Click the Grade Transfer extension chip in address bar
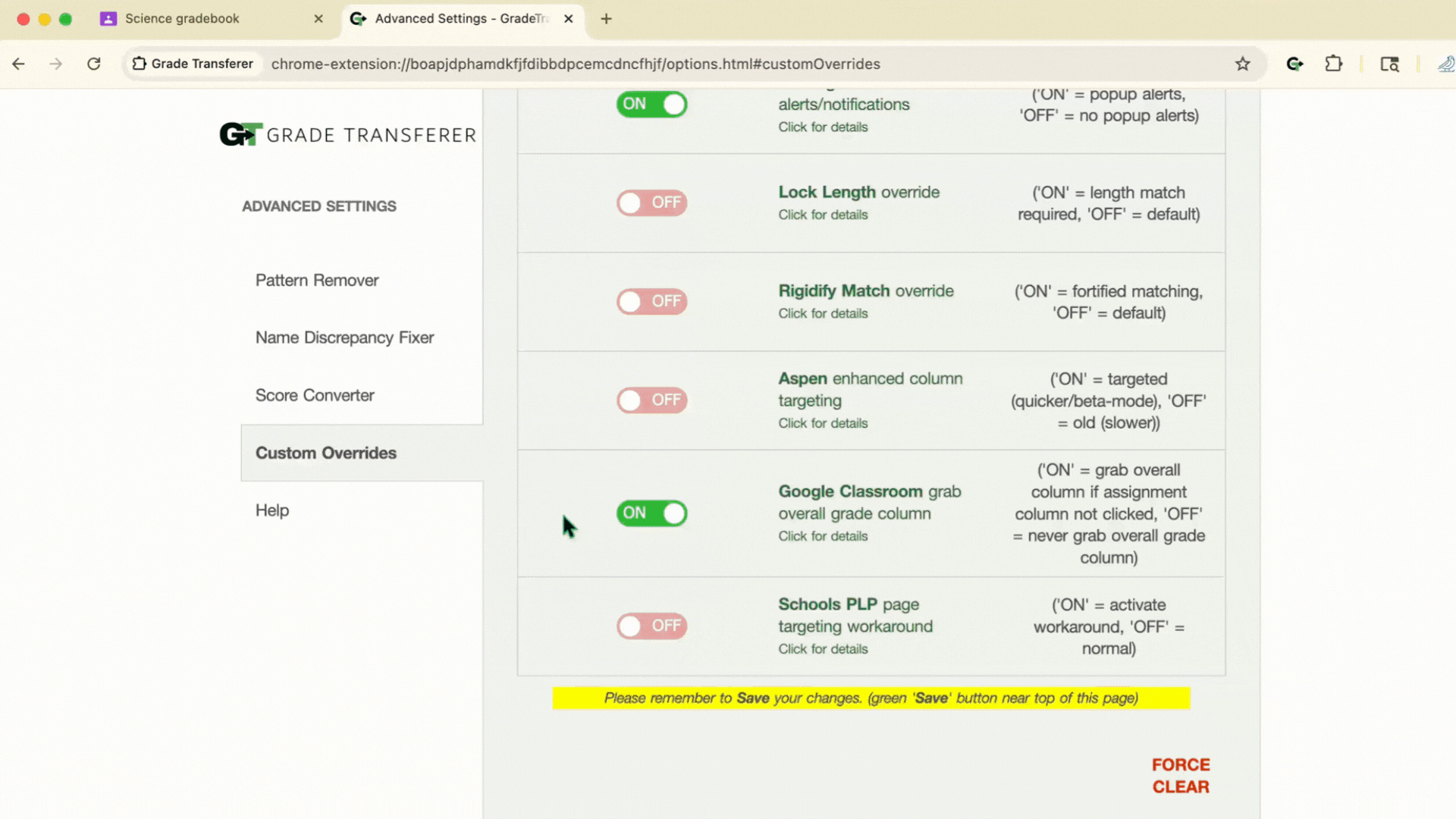The width and height of the screenshot is (1456, 819). click(x=193, y=64)
